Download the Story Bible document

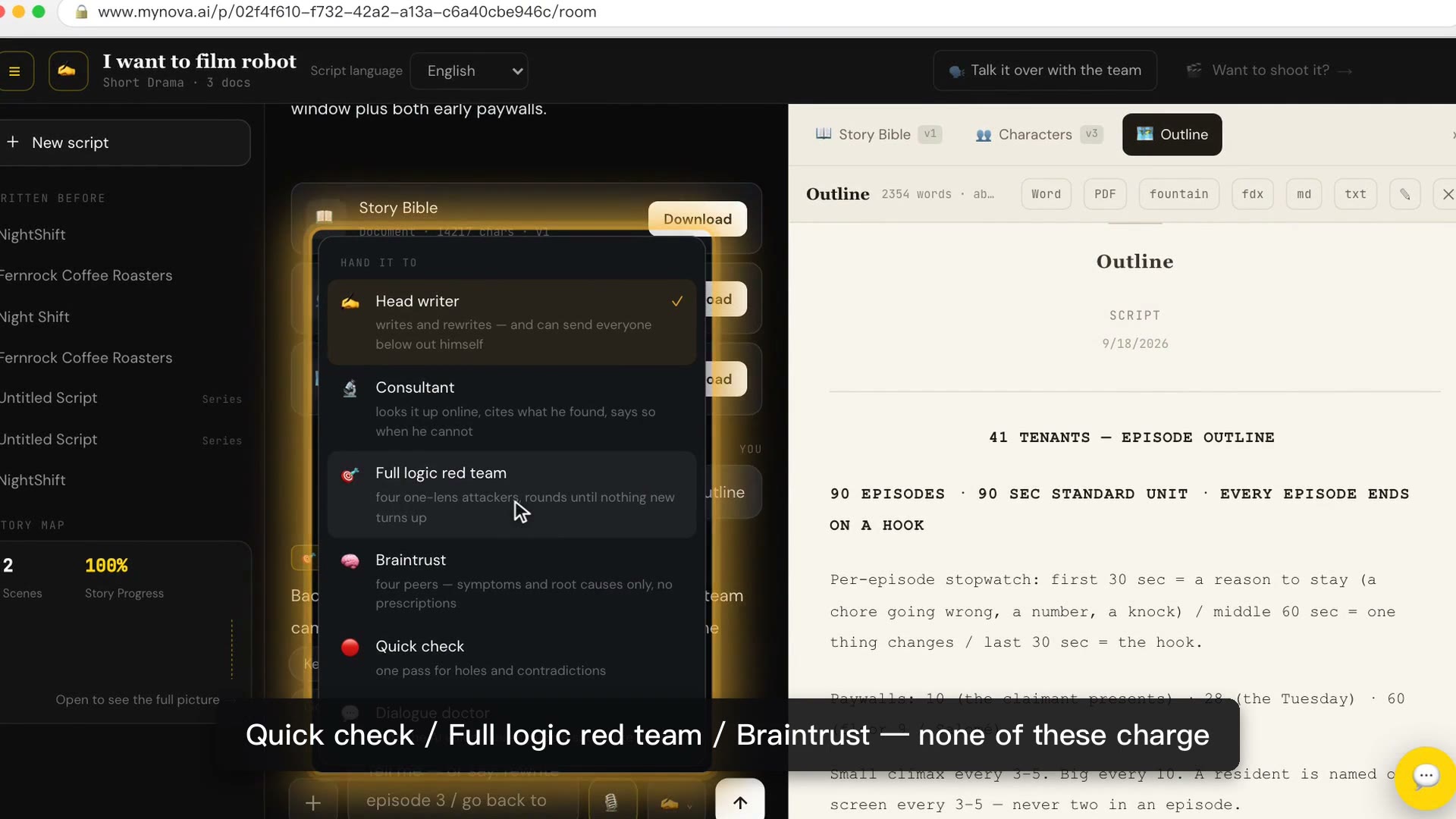(x=697, y=219)
